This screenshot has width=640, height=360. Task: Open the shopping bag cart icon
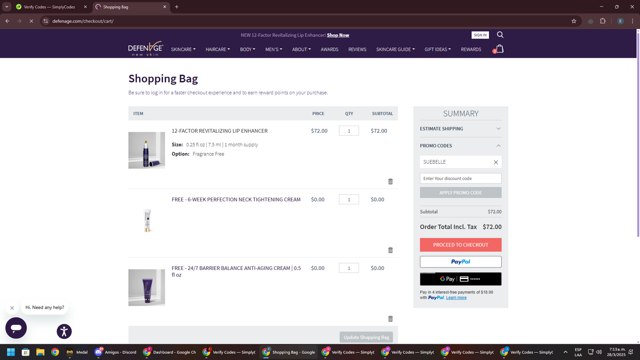tap(498, 49)
